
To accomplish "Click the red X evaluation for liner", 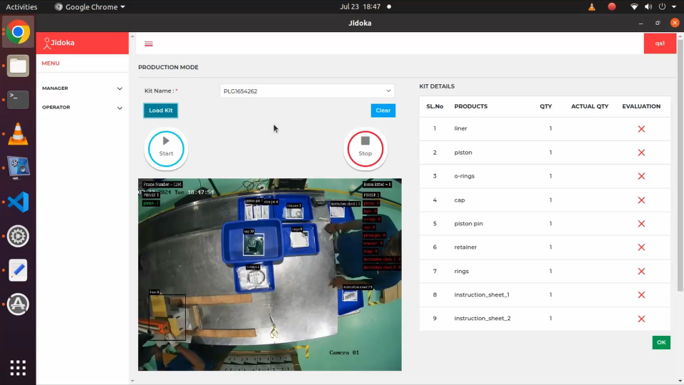I will coord(641,129).
